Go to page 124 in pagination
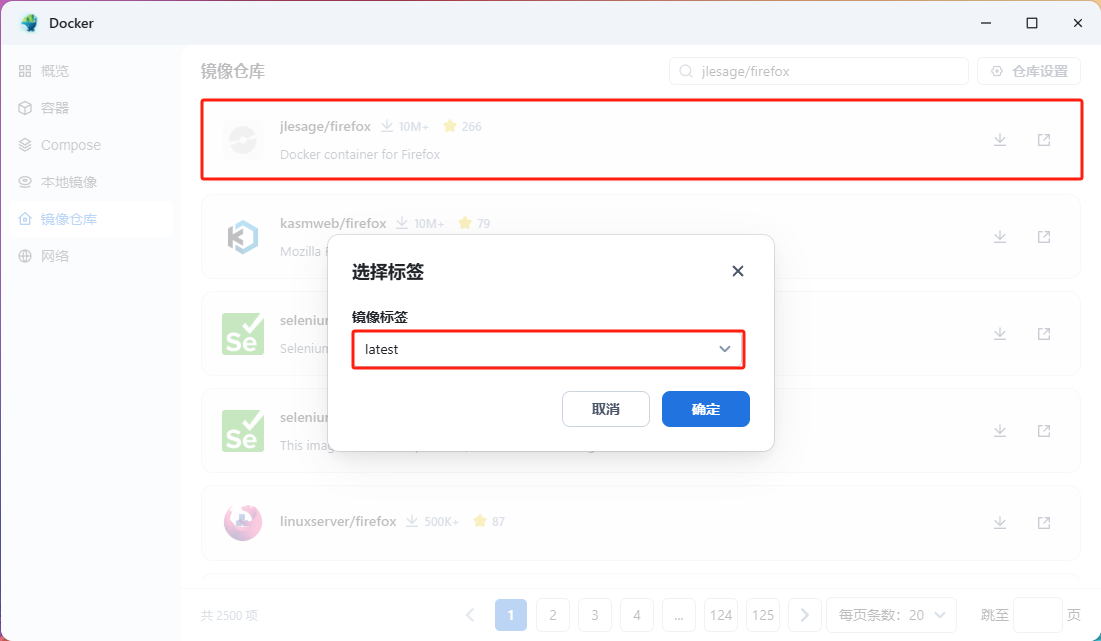1101x641 pixels. [721, 615]
